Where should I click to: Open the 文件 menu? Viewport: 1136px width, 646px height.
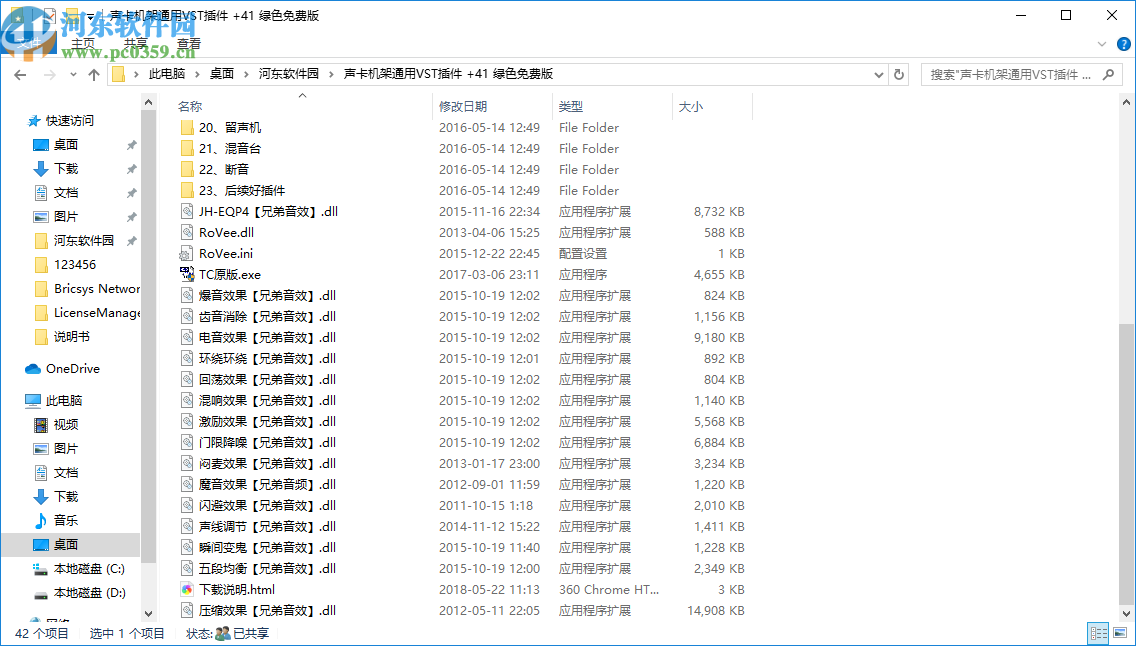[x=28, y=43]
